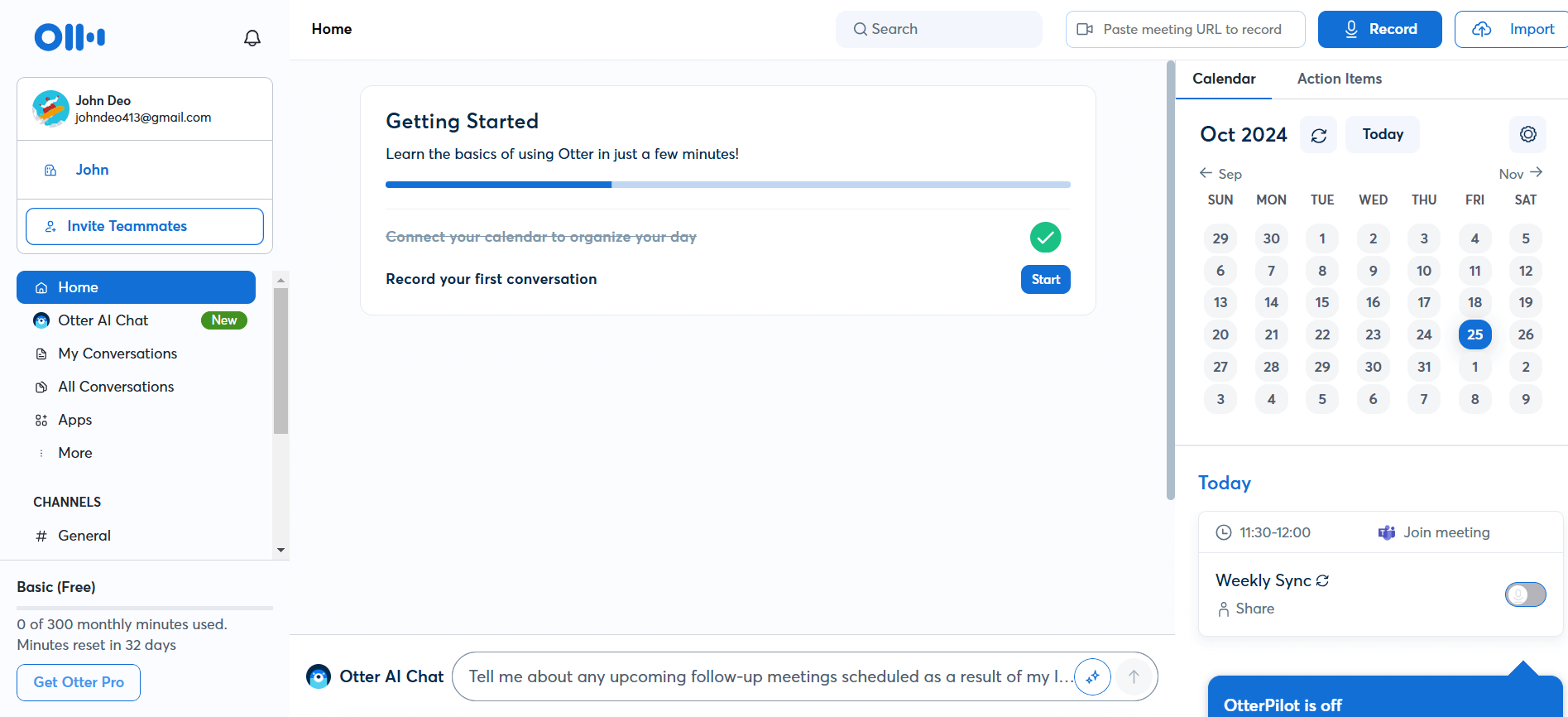
Task: Click the notifications bell icon
Action: pyautogui.click(x=252, y=38)
